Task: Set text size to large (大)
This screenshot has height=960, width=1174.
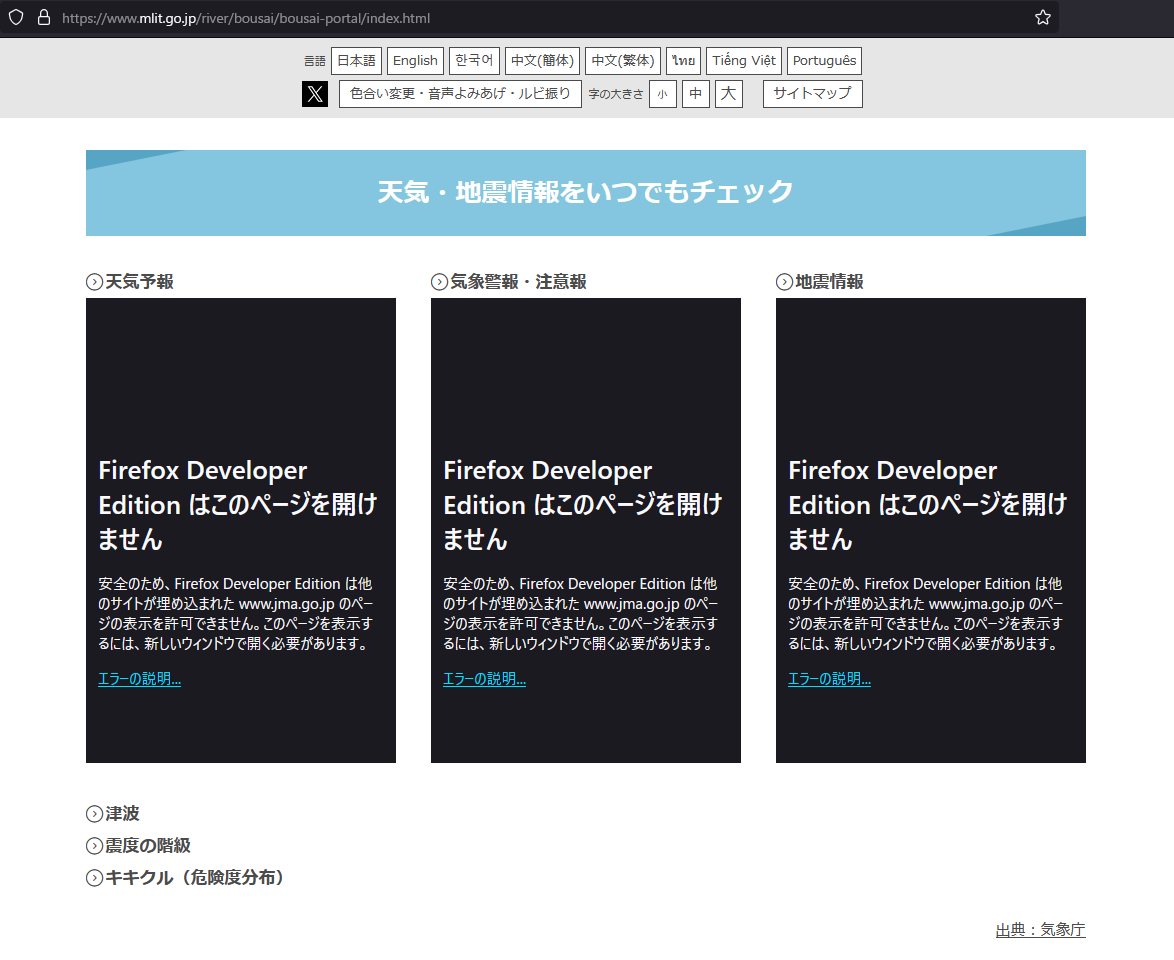Action: (x=729, y=94)
